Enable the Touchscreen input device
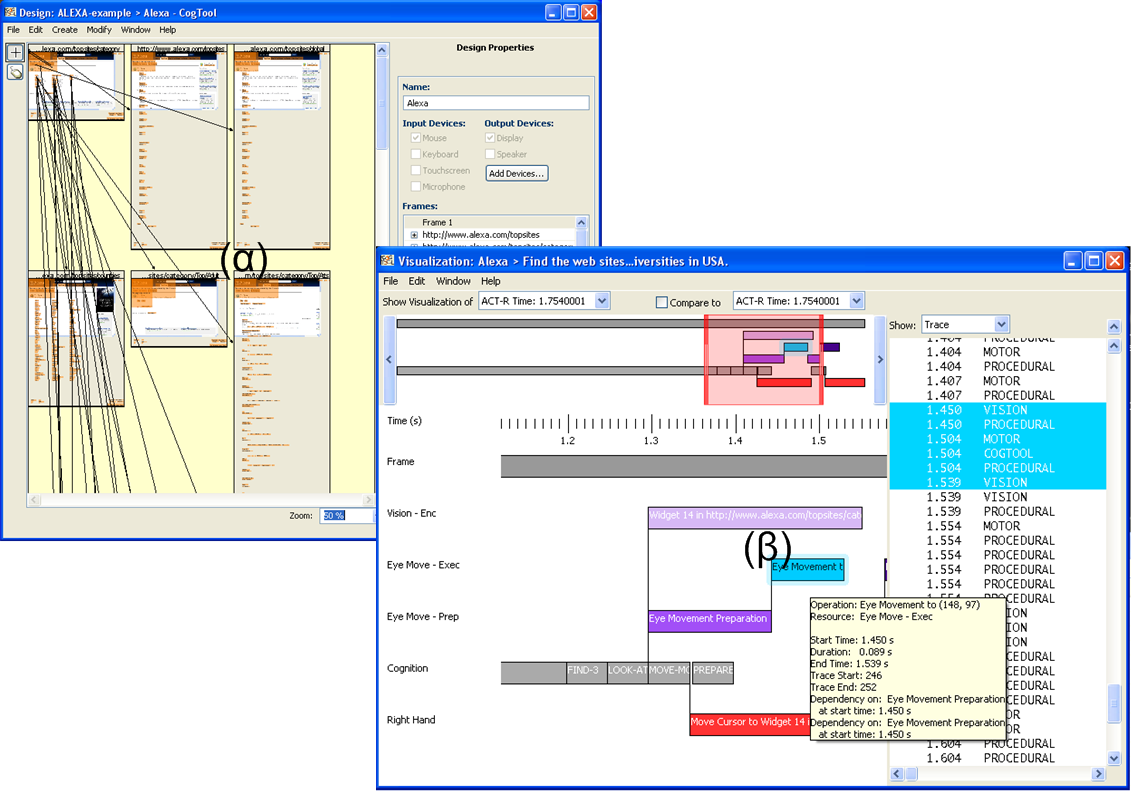Image resolution: width=1132 pixels, height=791 pixels. tap(416, 170)
